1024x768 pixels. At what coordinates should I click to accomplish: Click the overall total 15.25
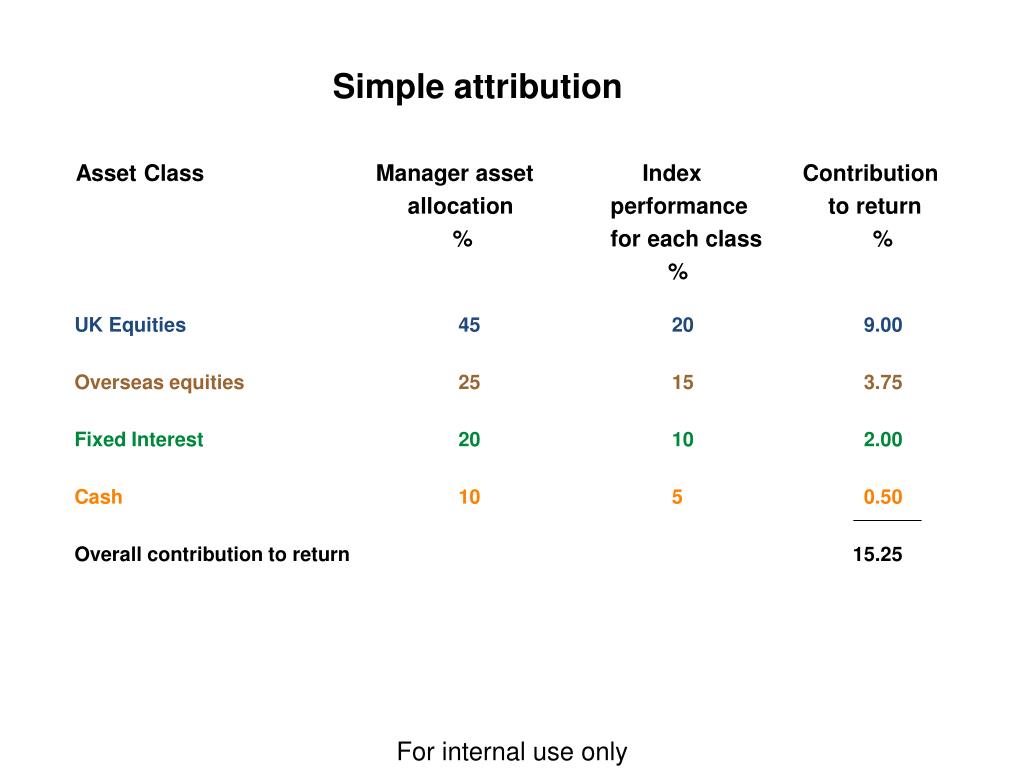pyautogui.click(x=878, y=554)
